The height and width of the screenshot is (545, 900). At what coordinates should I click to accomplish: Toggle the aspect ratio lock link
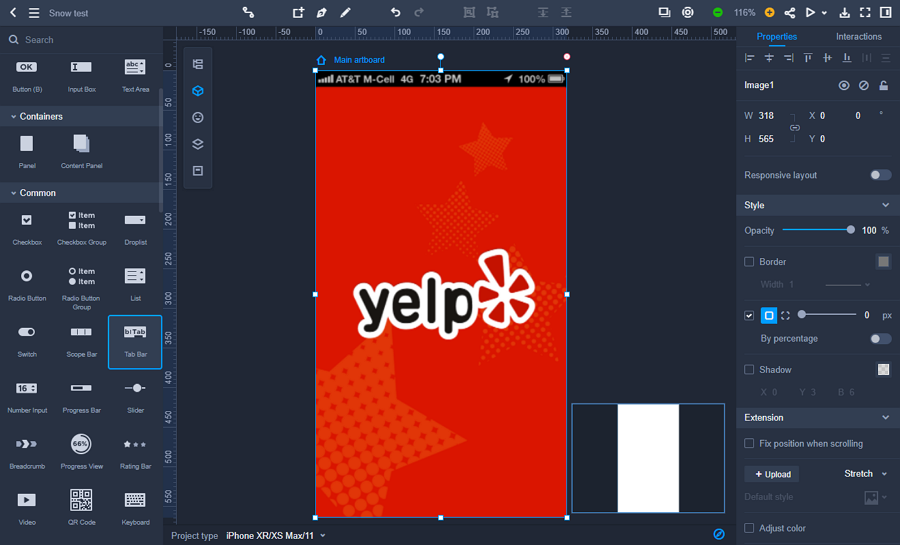pos(794,127)
